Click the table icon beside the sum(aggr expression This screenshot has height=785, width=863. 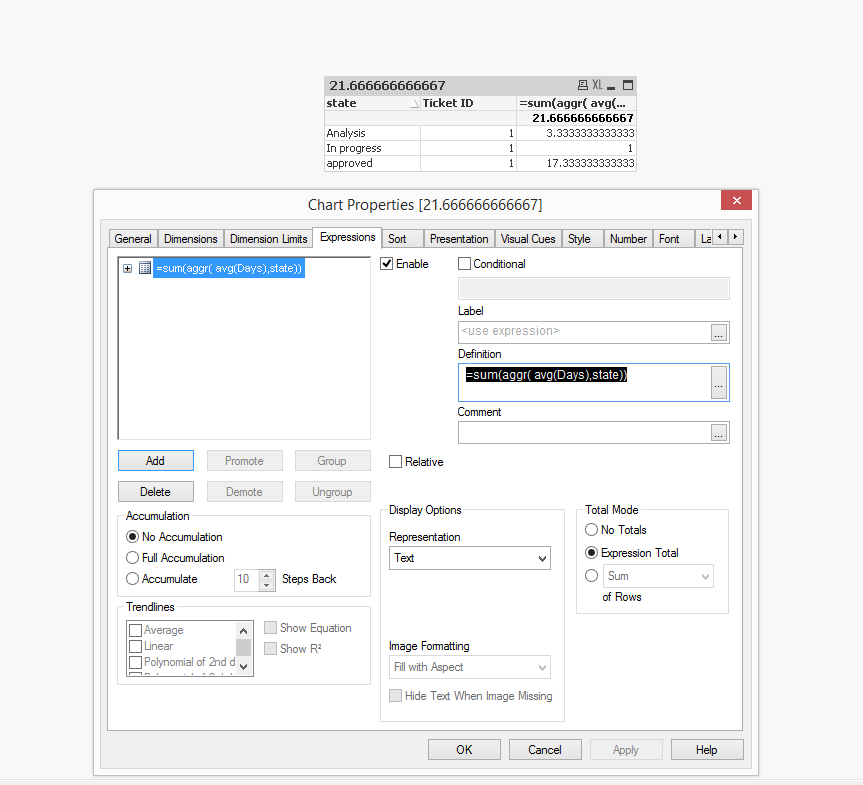pos(145,268)
